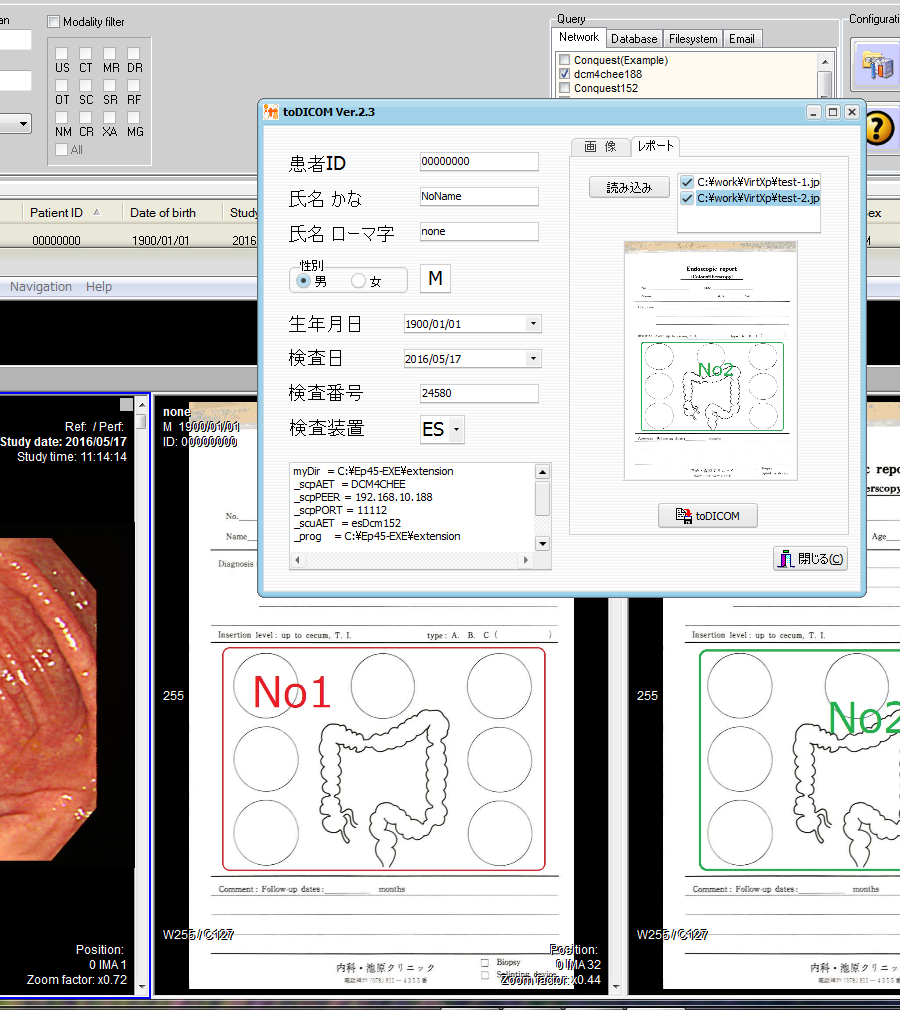Toggle the Conquest152 server checkbox
This screenshot has height=1010, width=900.
pos(565,88)
